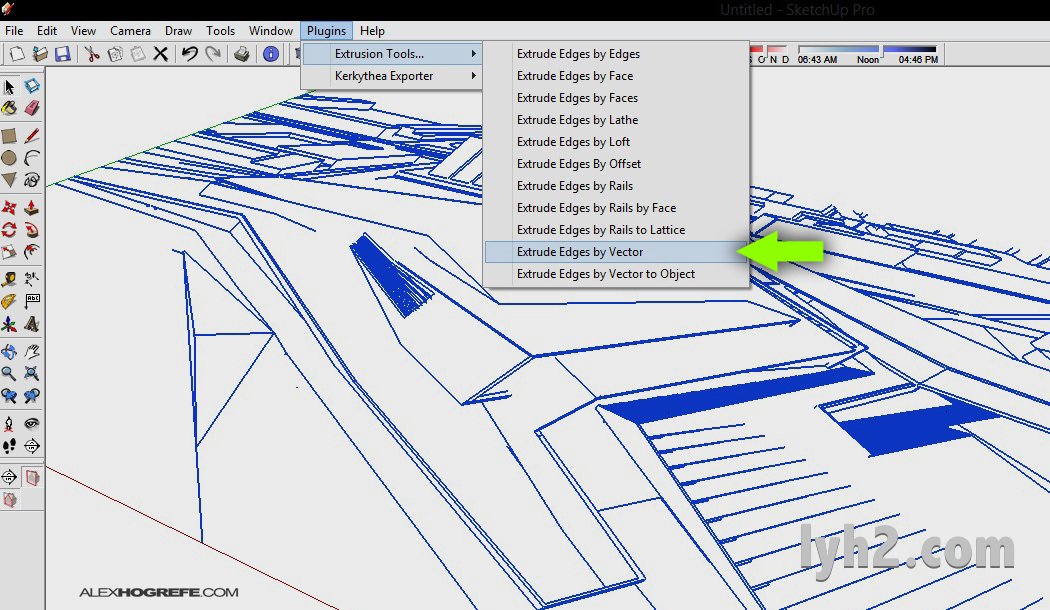Undo the last action
The height and width of the screenshot is (610, 1050).
(x=190, y=54)
